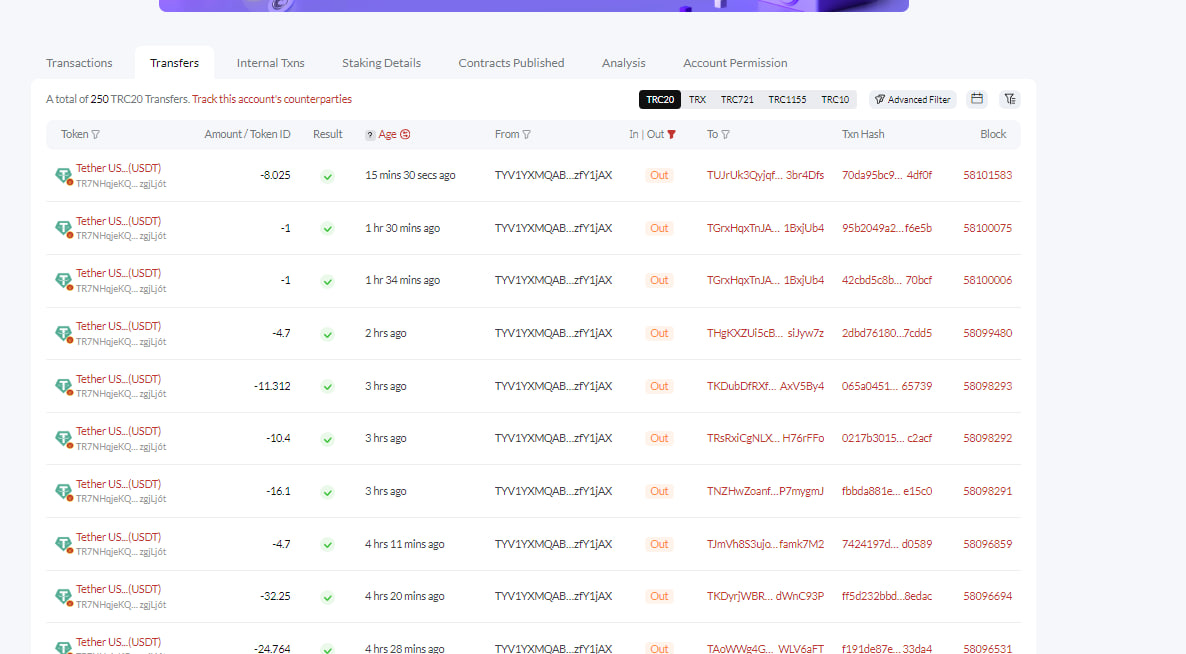Click success checkmark in -10.4 row
The width and height of the screenshot is (1186, 654).
(328, 439)
